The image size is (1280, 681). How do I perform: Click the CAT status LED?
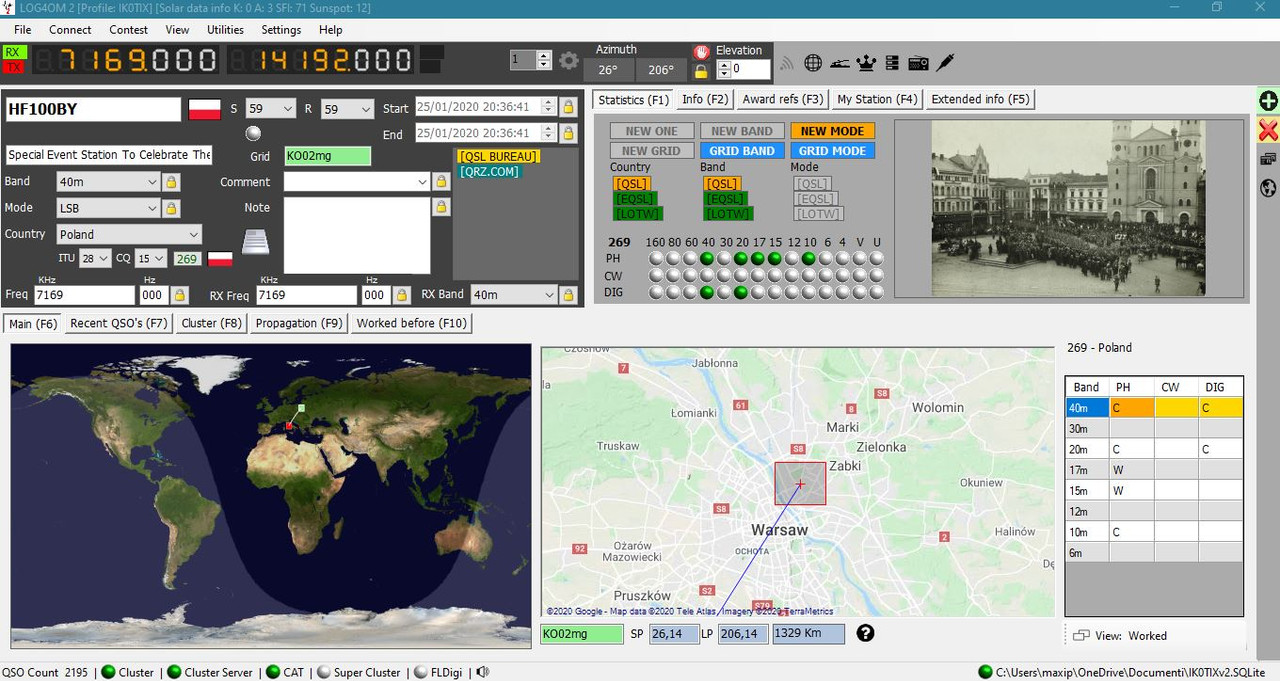click(273, 672)
